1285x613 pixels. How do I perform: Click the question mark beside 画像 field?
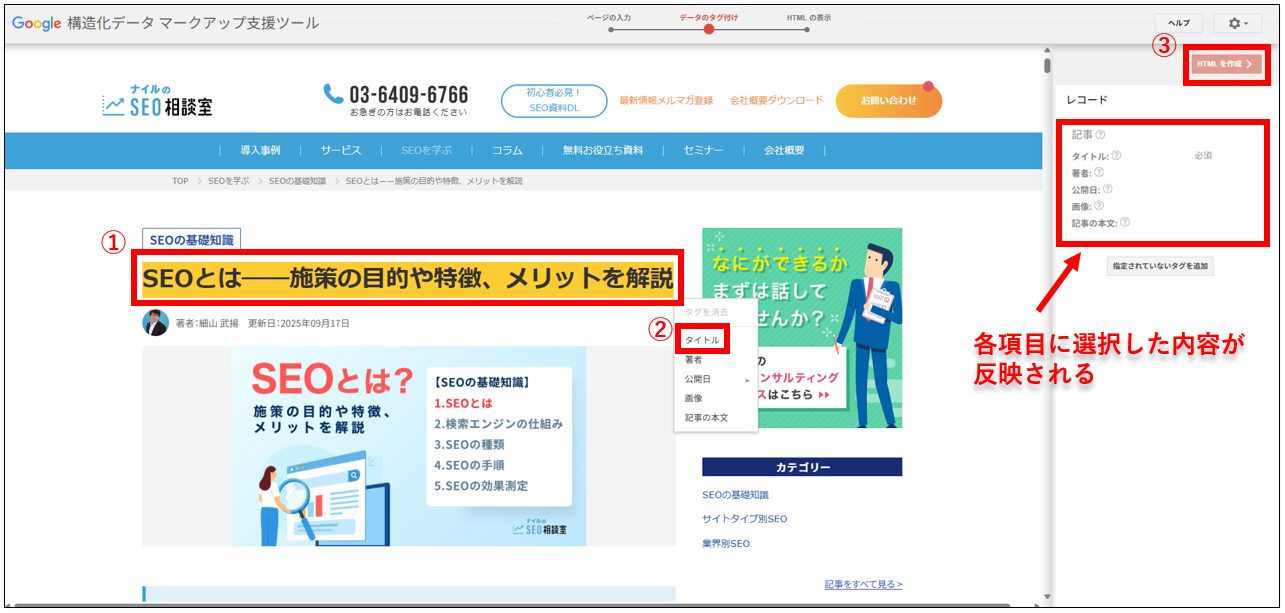(1099, 205)
